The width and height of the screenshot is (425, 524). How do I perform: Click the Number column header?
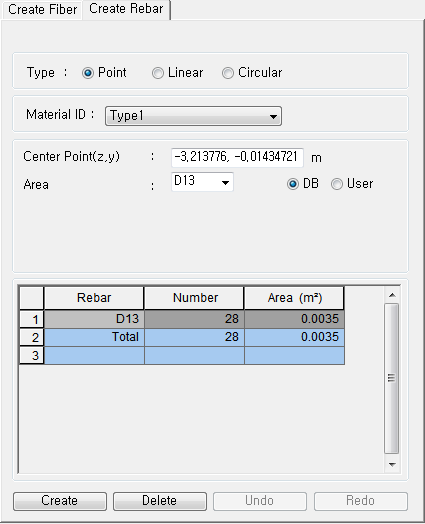click(x=194, y=298)
